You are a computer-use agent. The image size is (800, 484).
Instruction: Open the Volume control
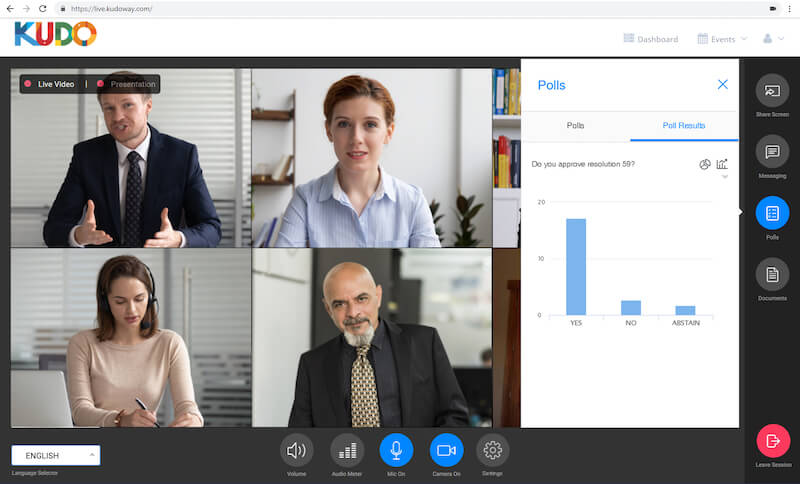pos(296,450)
